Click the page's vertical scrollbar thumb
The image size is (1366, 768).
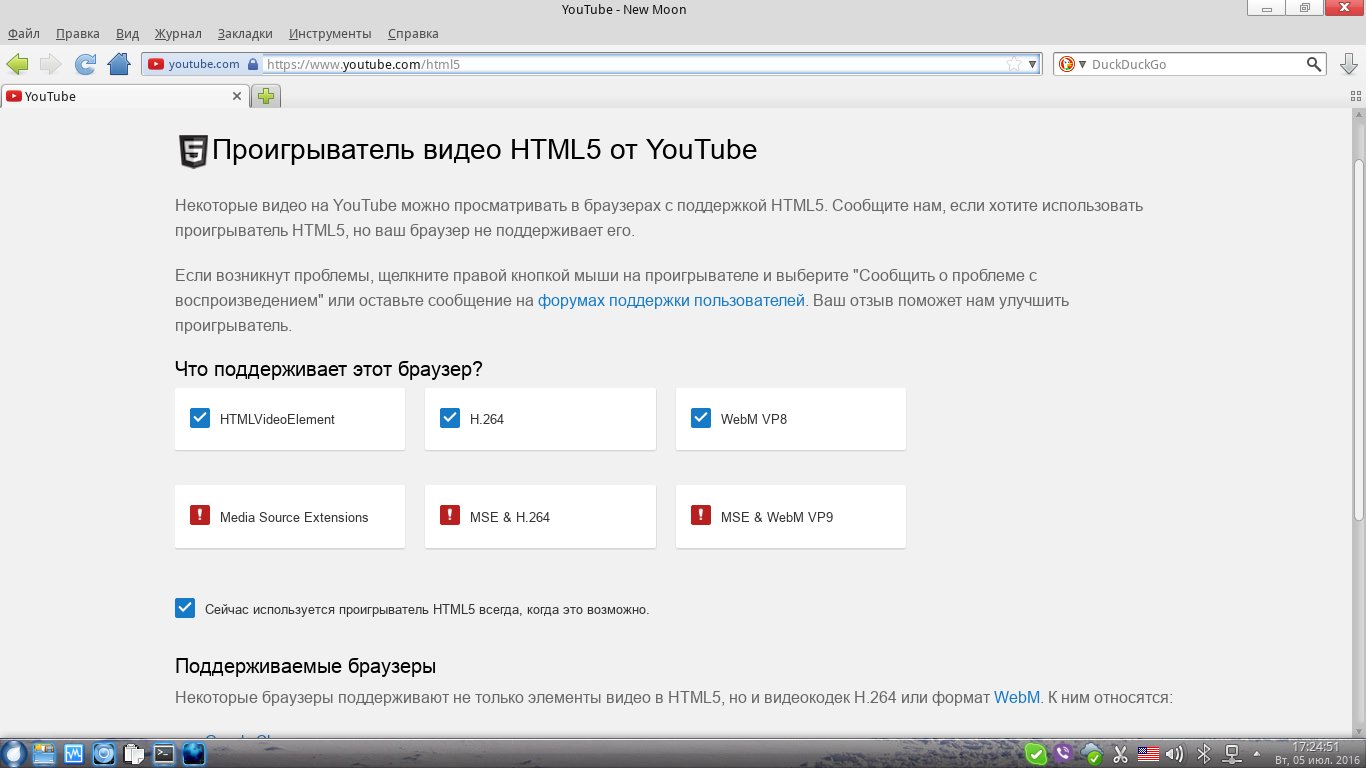(x=1359, y=340)
